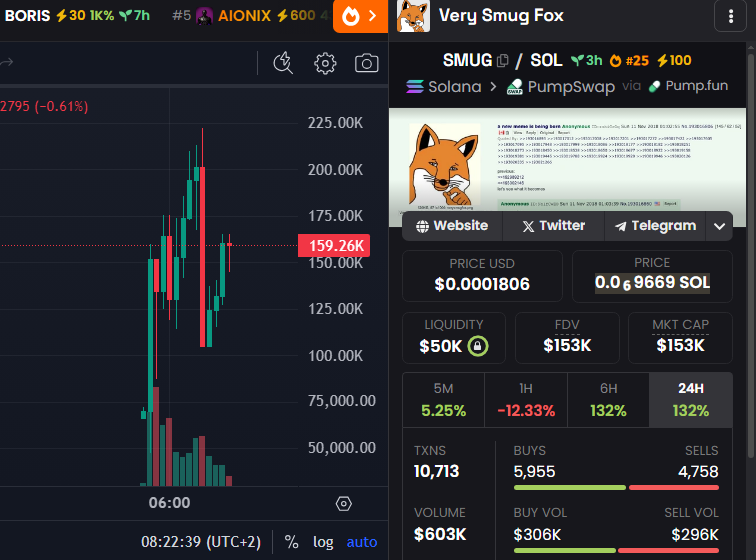Open chart timezone 08:22:39 (UTC+2)
Screen dimensions: 756x560
point(201,542)
